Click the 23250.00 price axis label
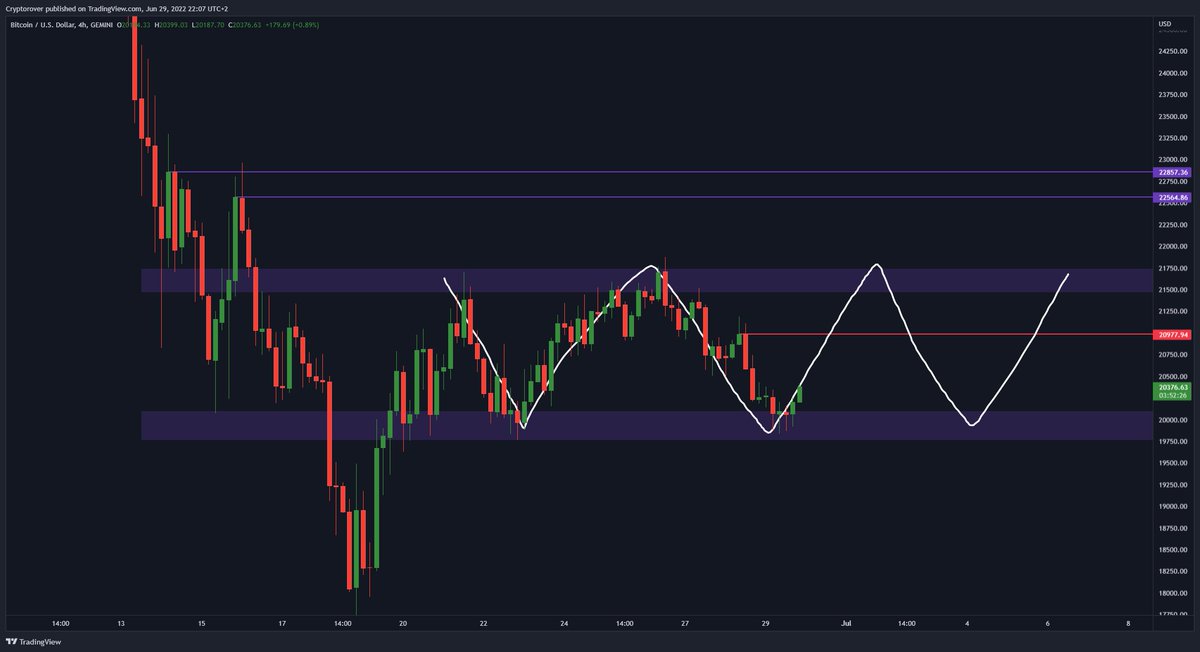This screenshot has width=1200, height=652. [x=1172, y=138]
